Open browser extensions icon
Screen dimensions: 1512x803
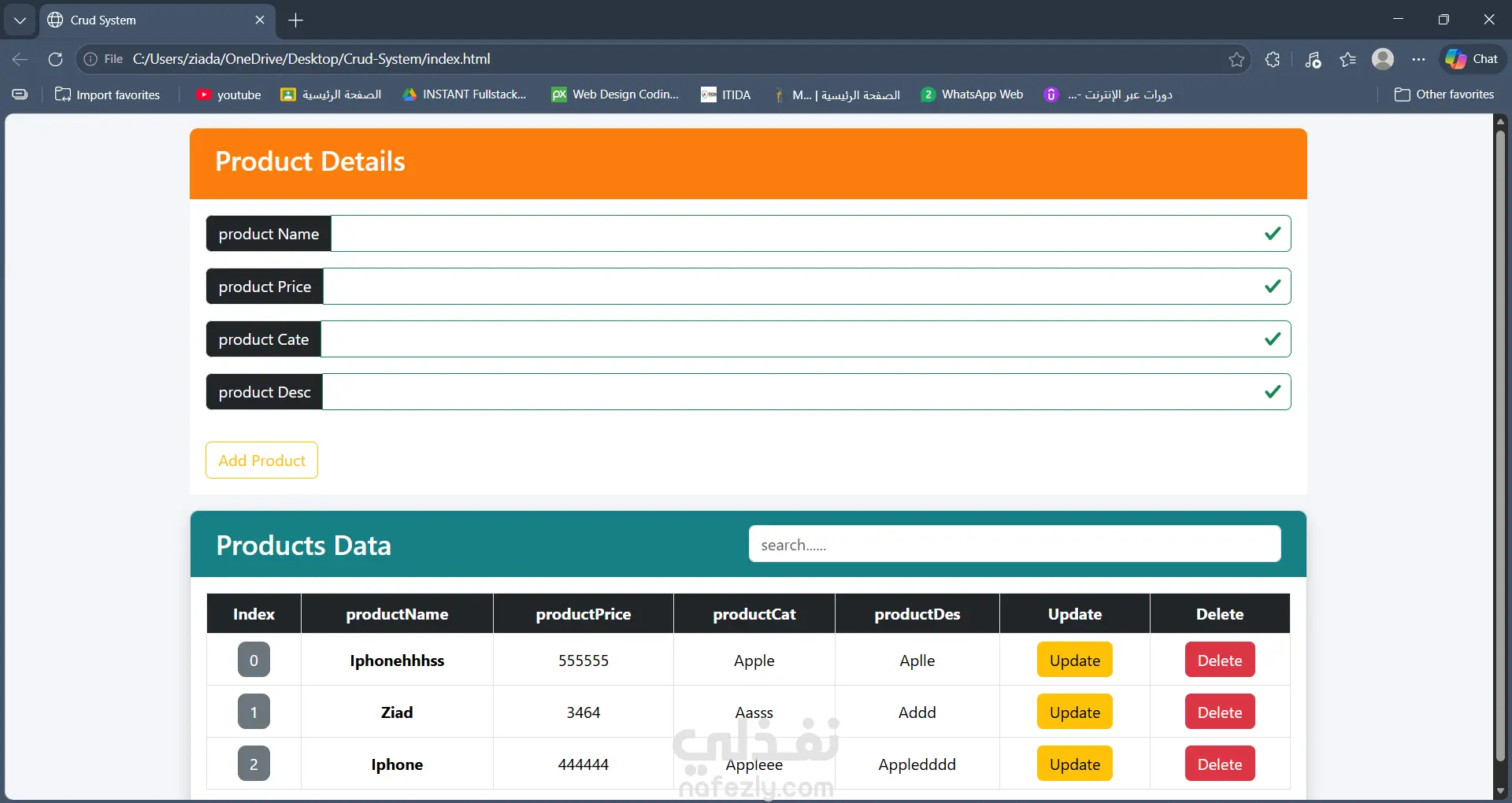(1273, 59)
